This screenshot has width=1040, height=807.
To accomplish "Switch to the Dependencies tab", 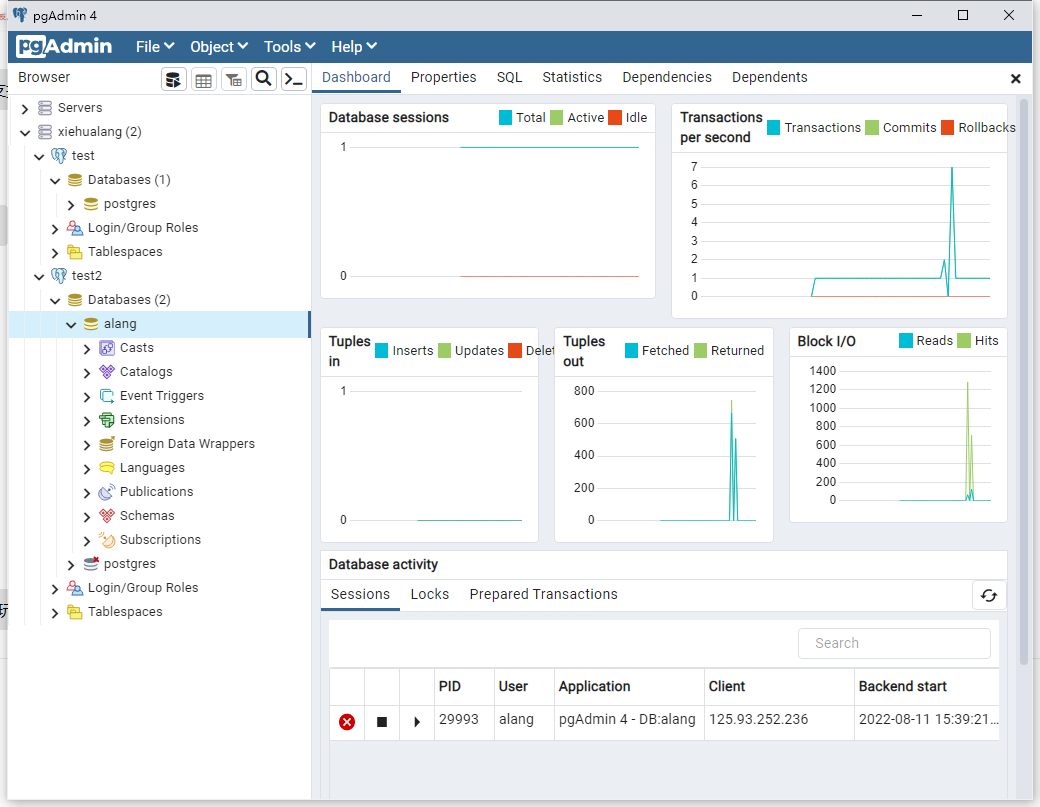I will (667, 77).
